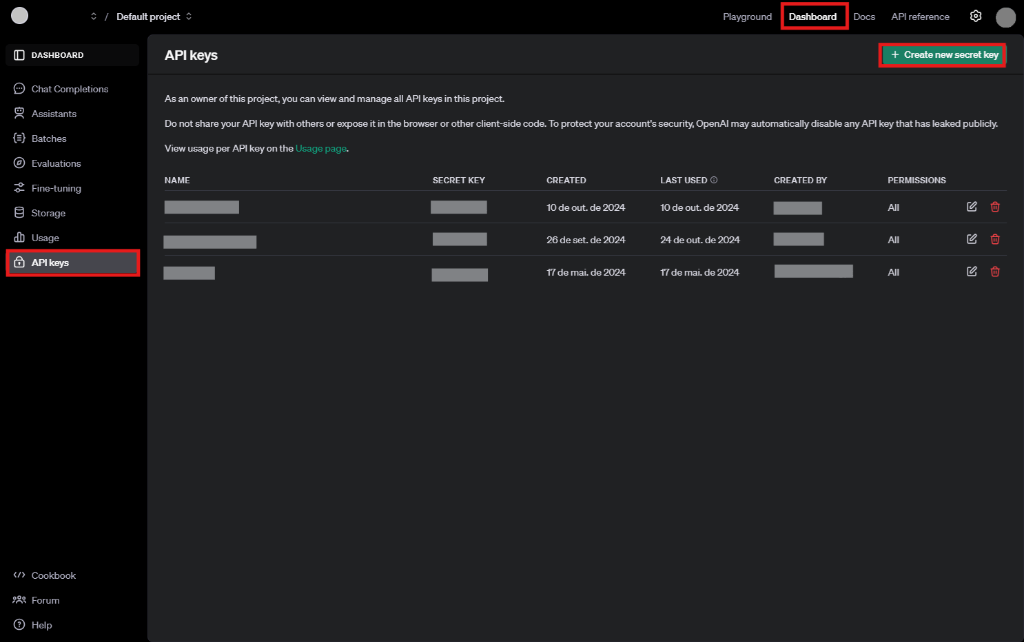The height and width of the screenshot is (642, 1024).
Task: Open the Cookbook link in sidebar
Action: 53,576
